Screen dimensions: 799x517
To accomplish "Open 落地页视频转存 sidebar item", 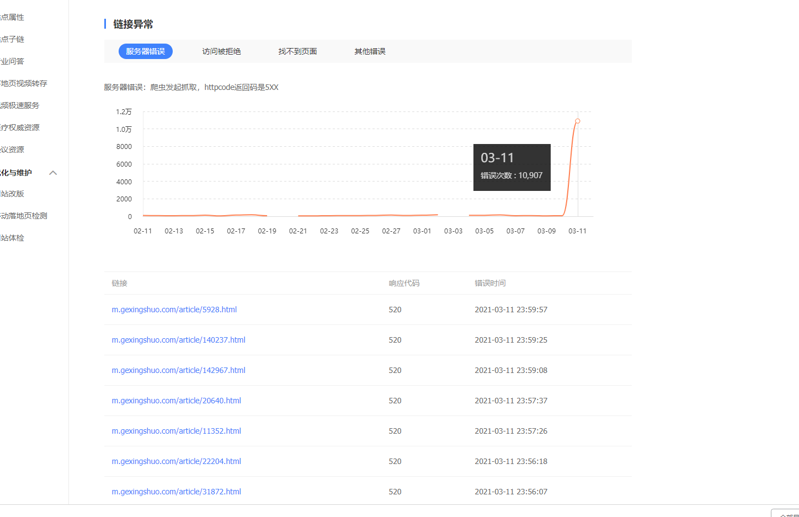I will (x=23, y=84).
